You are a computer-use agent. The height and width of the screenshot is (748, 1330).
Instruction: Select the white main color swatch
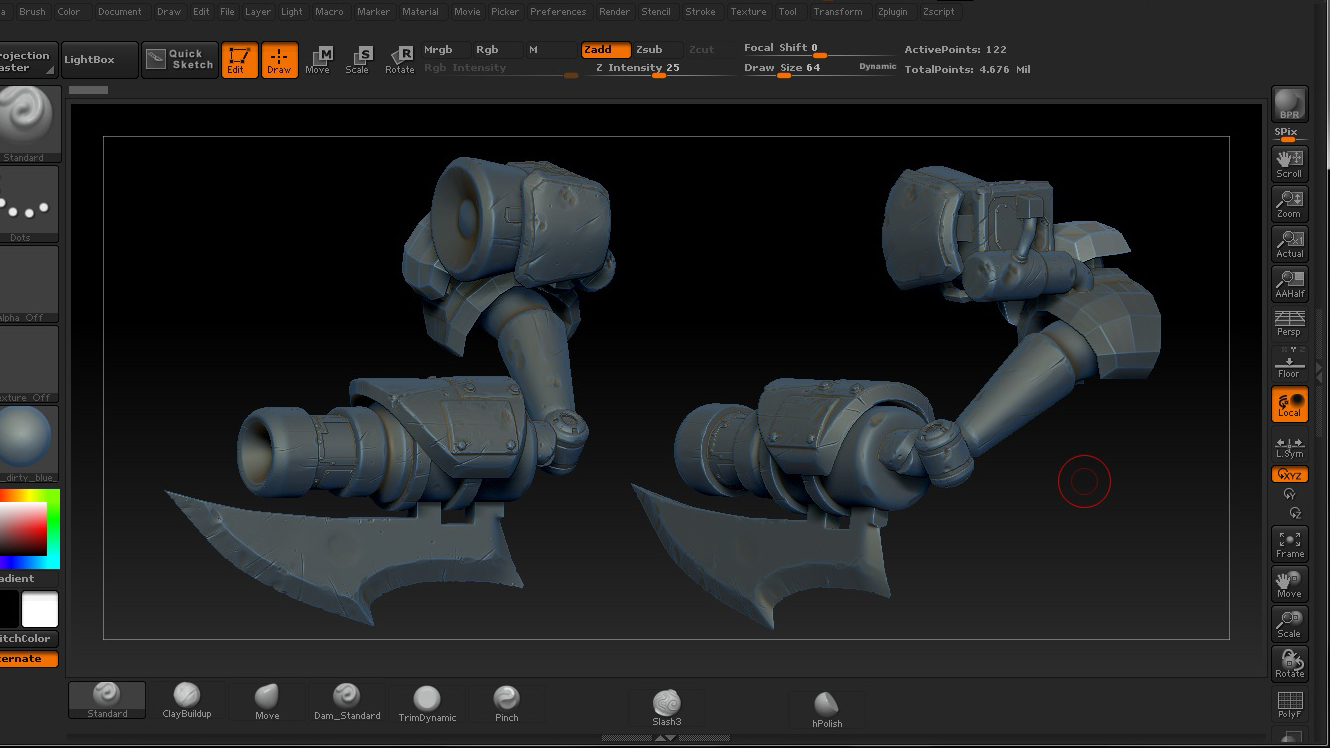pyautogui.click(x=40, y=609)
